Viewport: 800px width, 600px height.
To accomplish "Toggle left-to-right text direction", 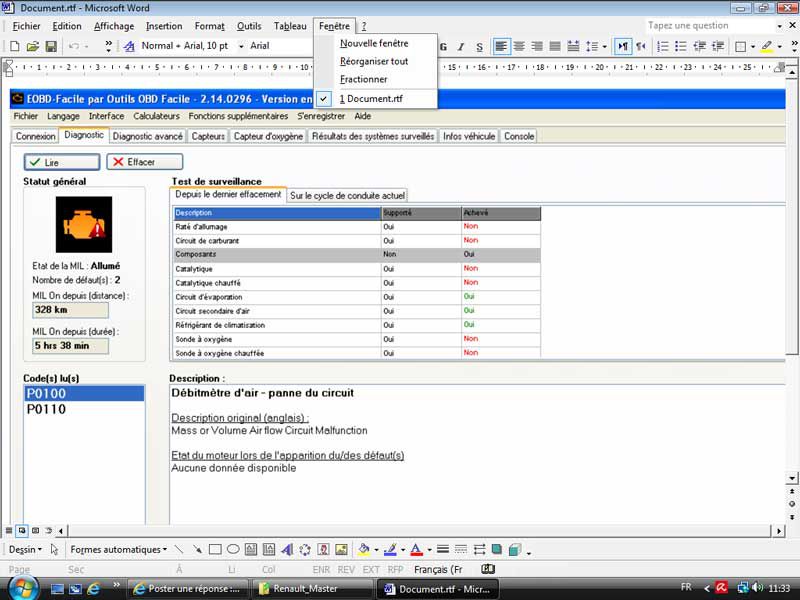I will click(x=622, y=46).
